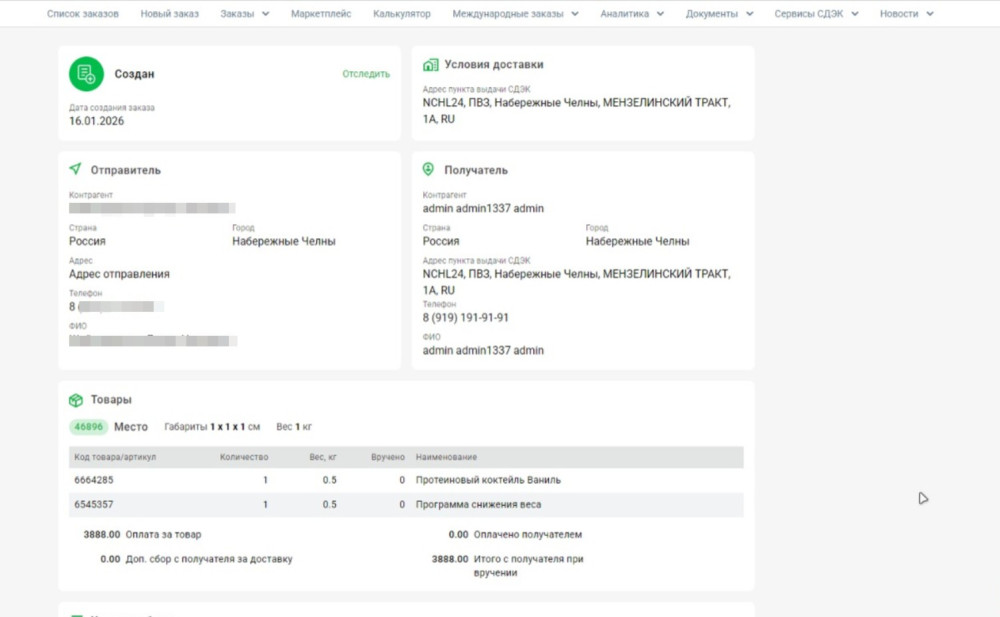Click the Товары box icon

coord(76,400)
